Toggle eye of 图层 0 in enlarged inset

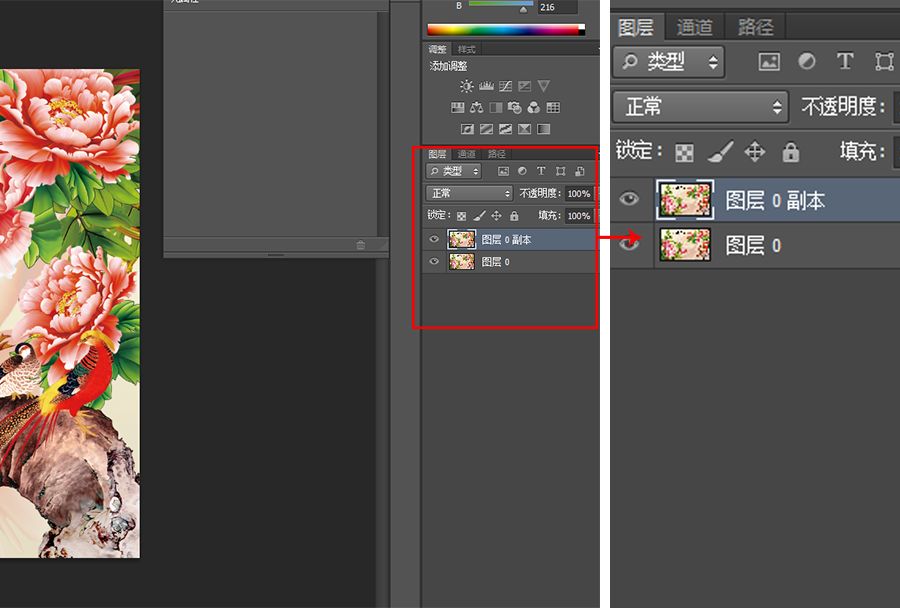pos(629,244)
